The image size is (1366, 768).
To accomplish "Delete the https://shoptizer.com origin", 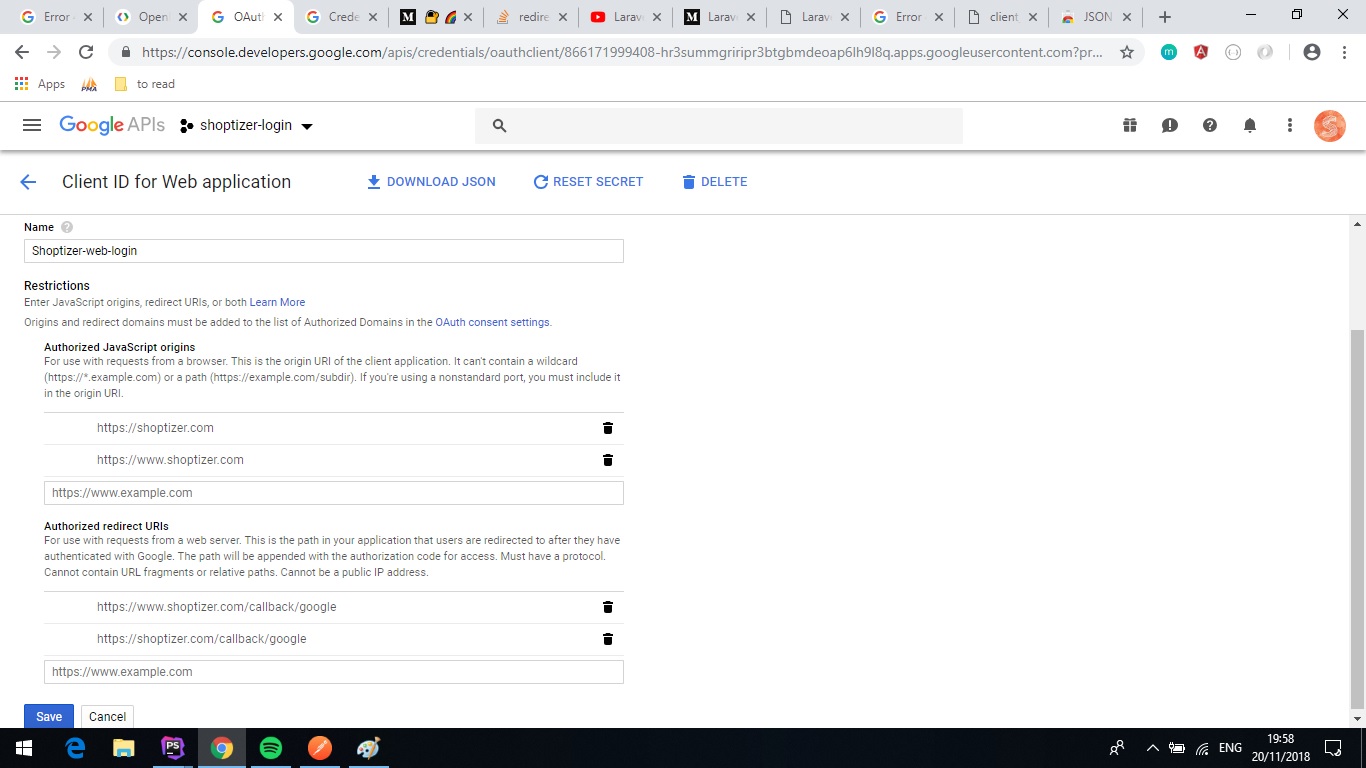I will click(607, 428).
